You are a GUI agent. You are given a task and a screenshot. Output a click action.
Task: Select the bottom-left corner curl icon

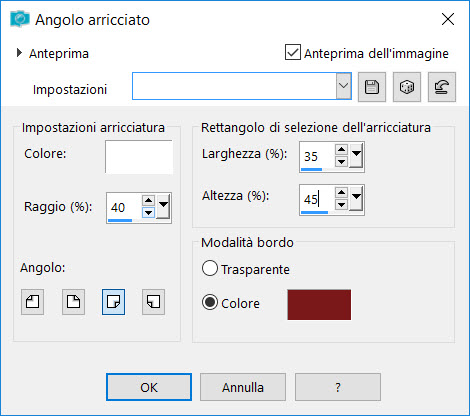point(153,302)
